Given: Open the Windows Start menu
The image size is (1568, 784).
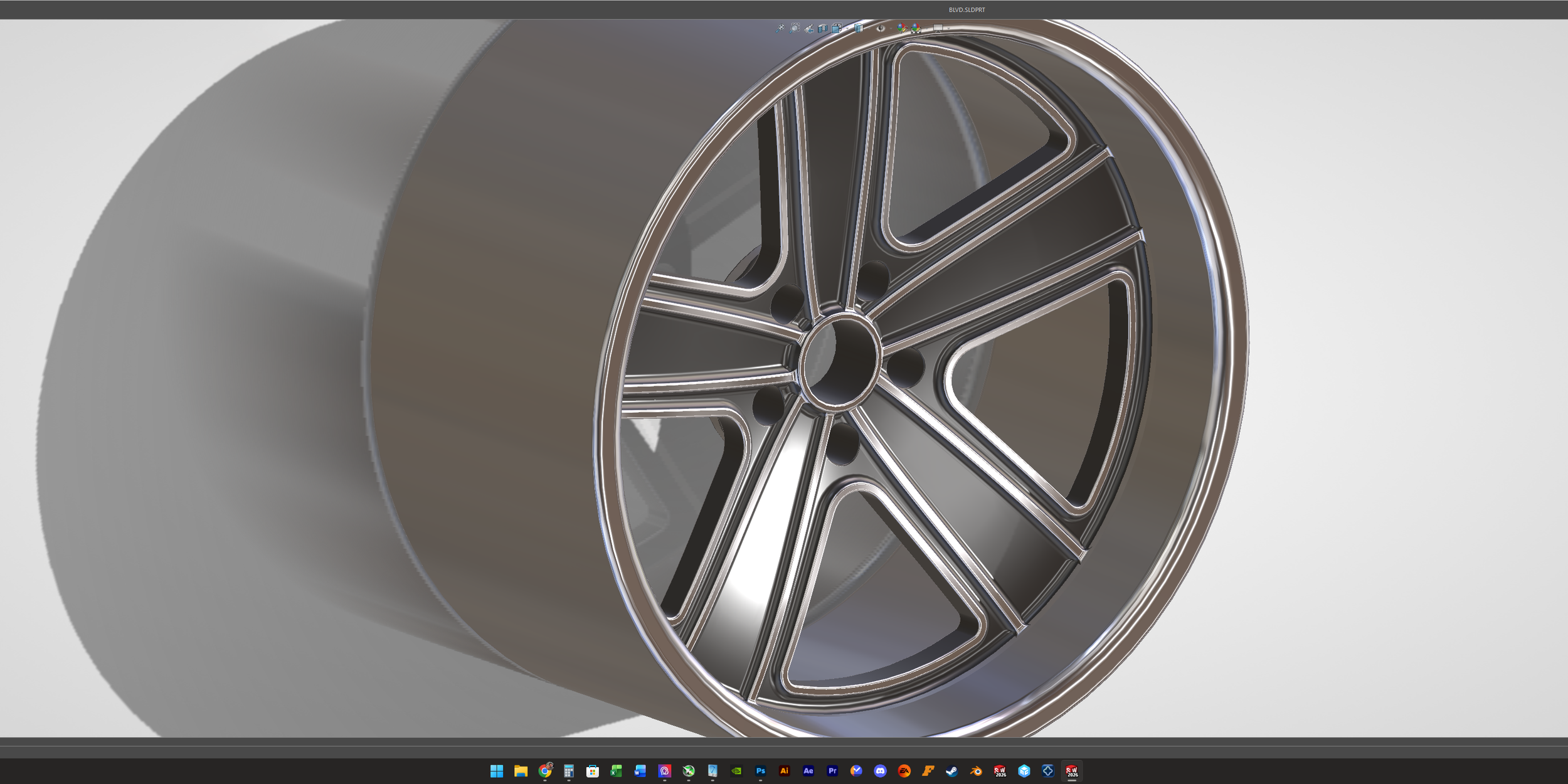Looking at the screenshot, I should pyautogui.click(x=497, y=771).
